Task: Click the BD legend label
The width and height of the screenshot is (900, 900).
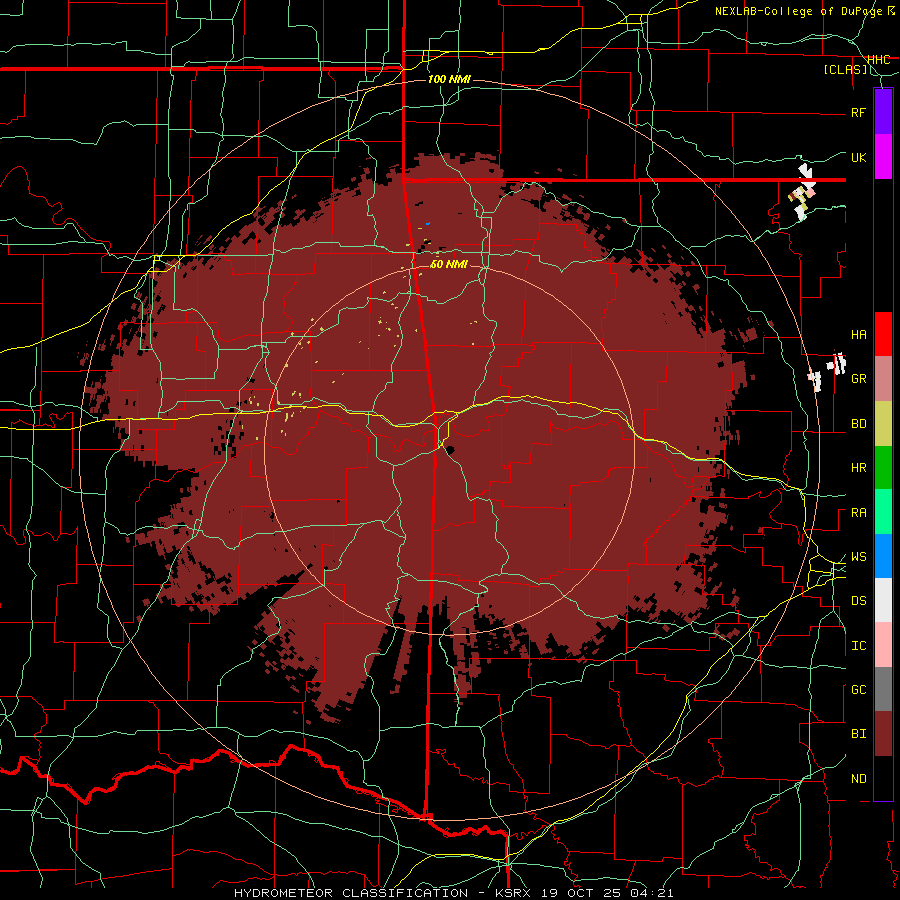Action: (858, 424)
